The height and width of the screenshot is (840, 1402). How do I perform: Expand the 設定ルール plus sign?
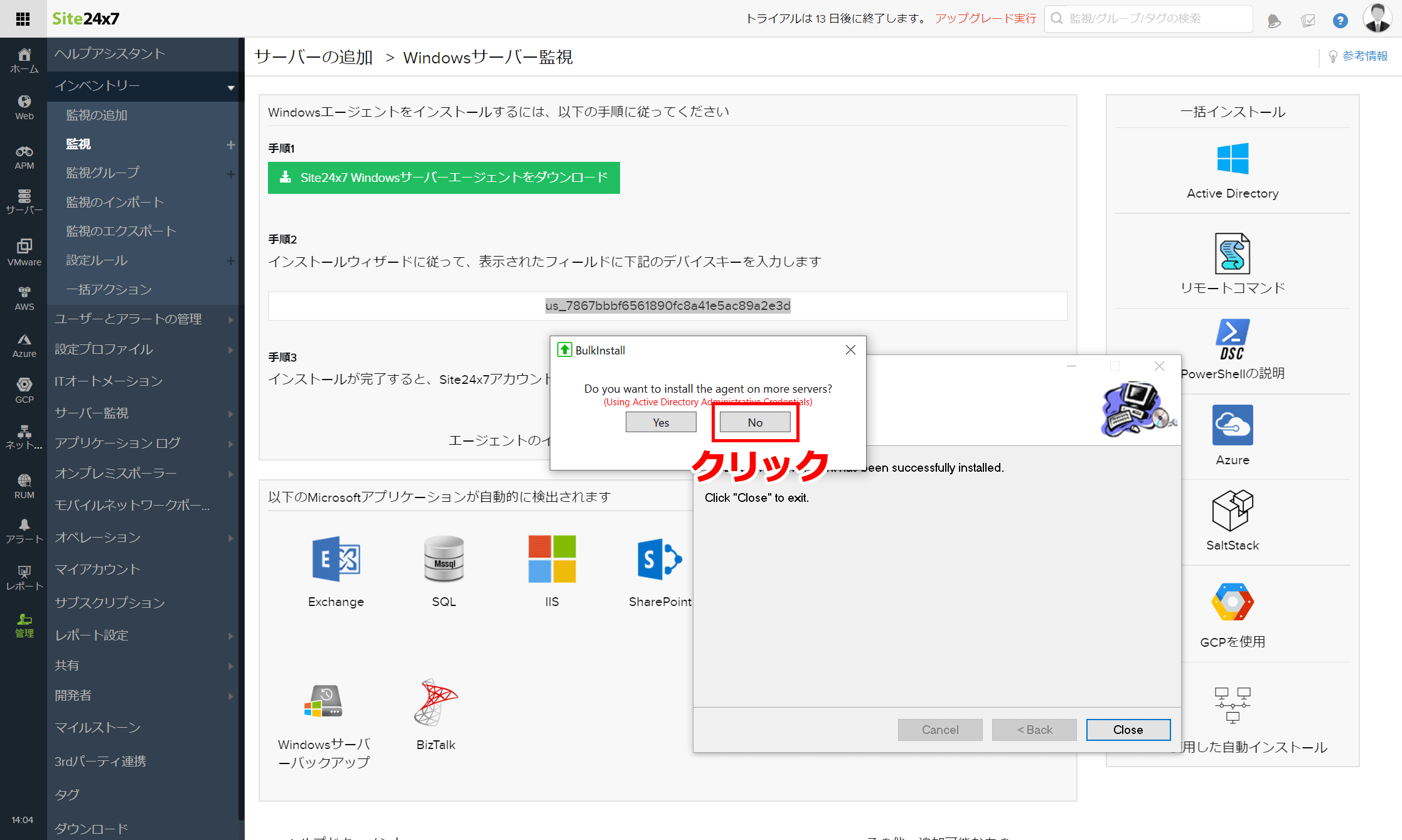[231, 261]
